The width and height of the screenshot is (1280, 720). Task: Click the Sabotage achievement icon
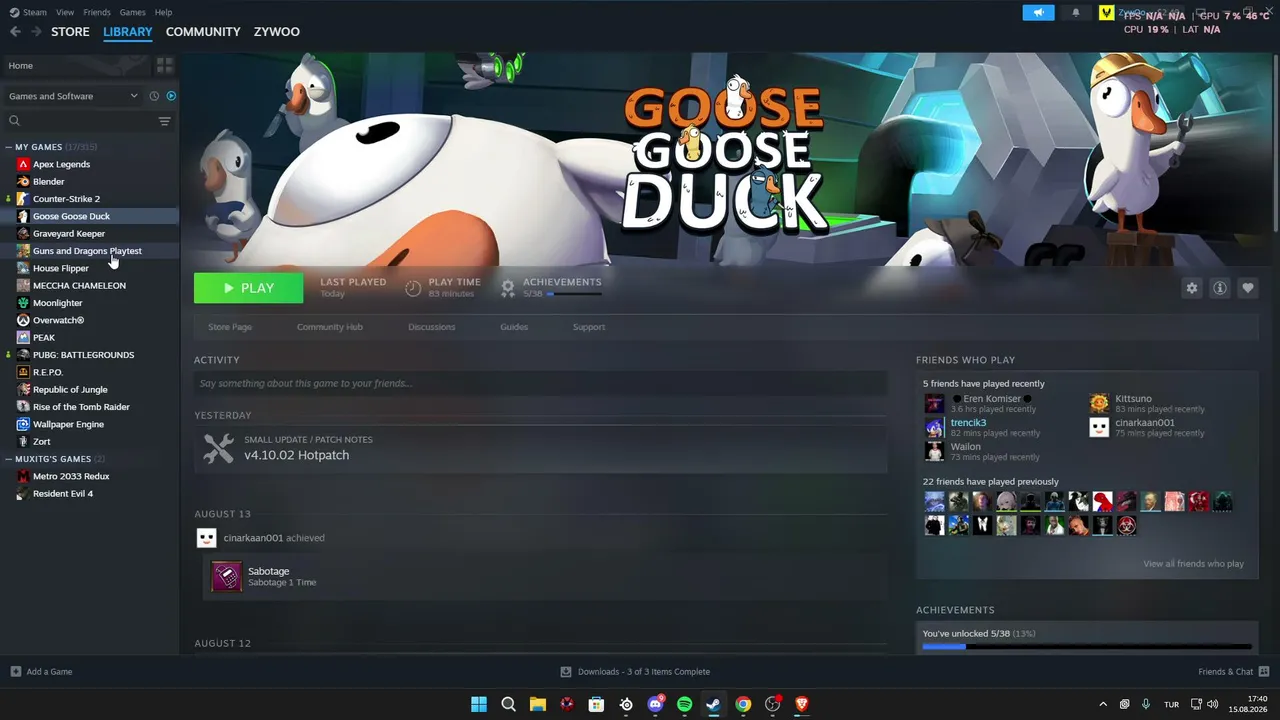tap(227, 576)
